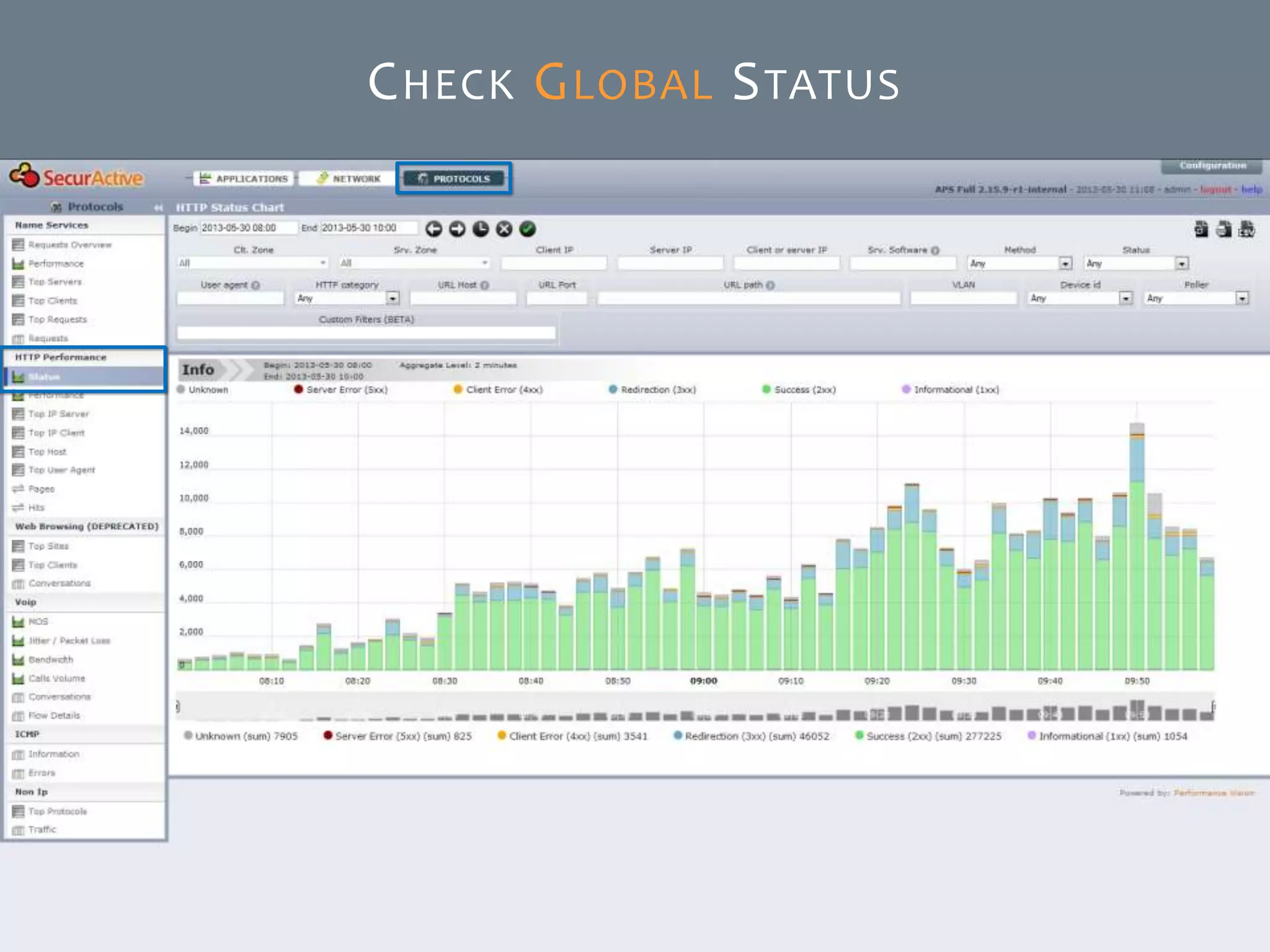Go to the next time period
Screen dimensions: 1270x952
[x=457, y=229]
